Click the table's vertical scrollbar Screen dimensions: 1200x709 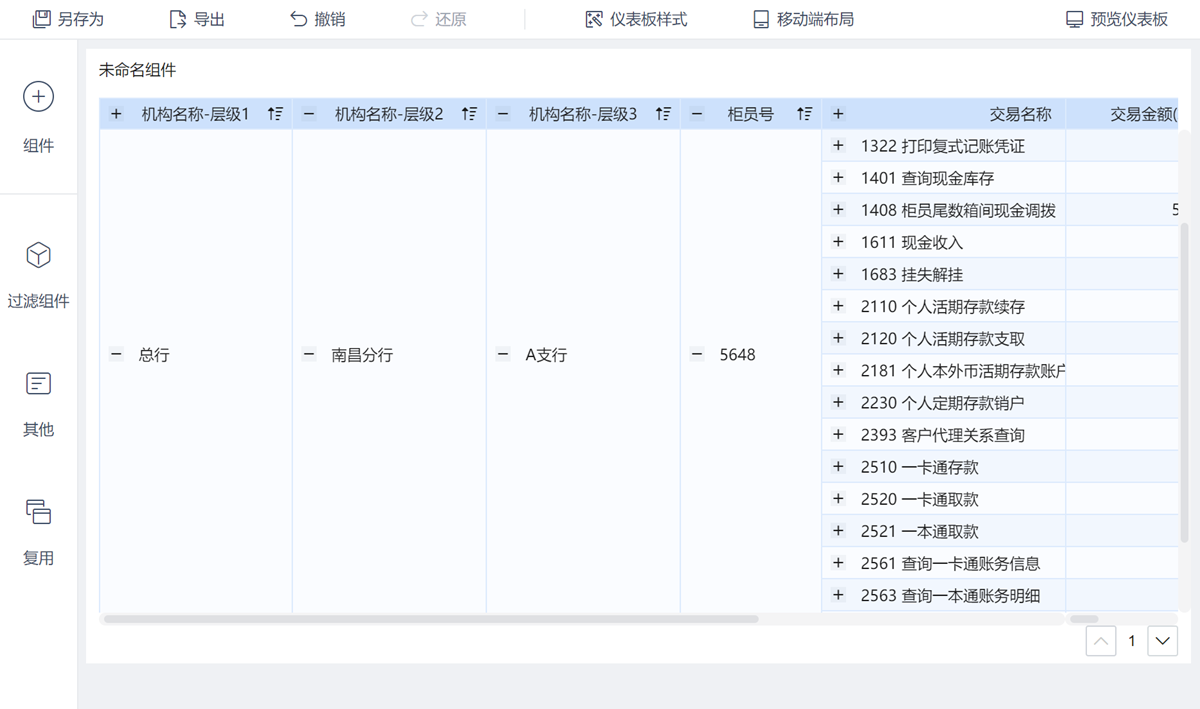[1185, 383]
